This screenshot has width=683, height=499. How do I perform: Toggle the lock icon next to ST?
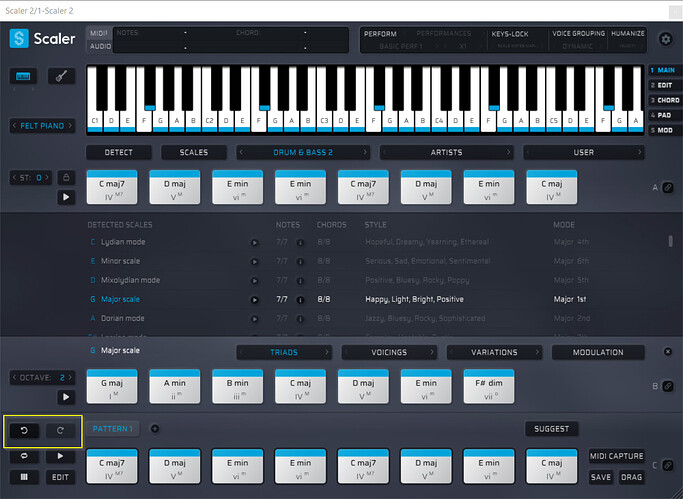click(67, 177)
